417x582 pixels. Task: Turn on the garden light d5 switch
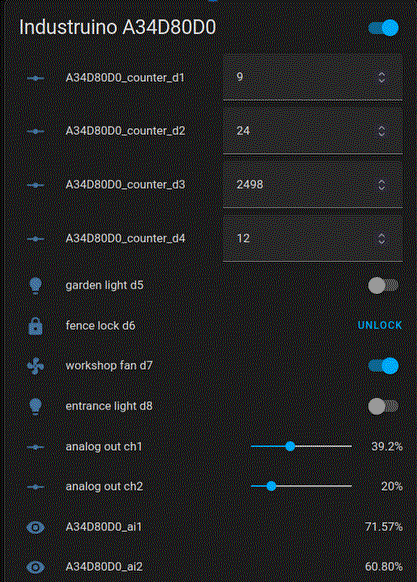[383, 285]
